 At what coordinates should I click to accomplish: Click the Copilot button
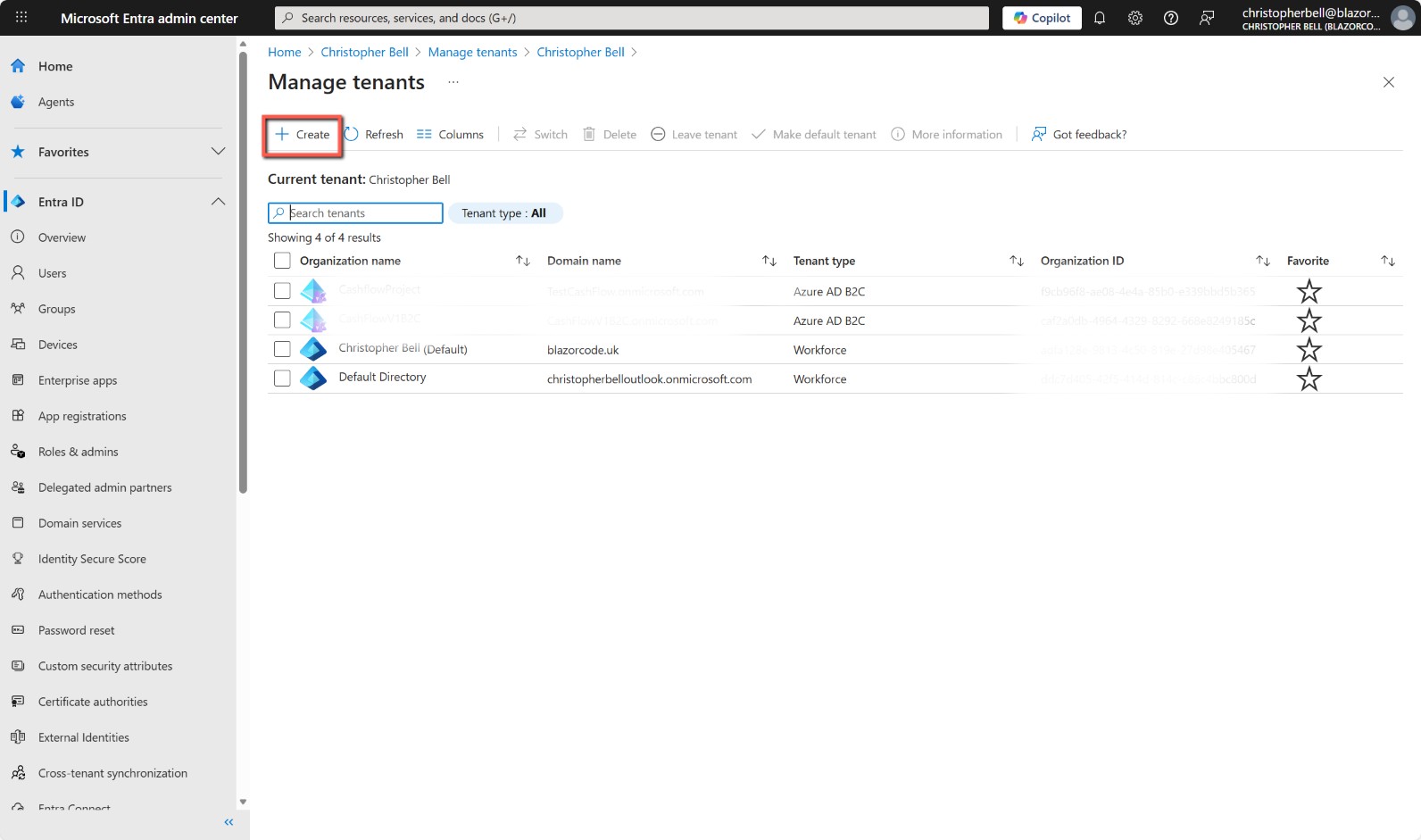click(x=1042, y=18)
